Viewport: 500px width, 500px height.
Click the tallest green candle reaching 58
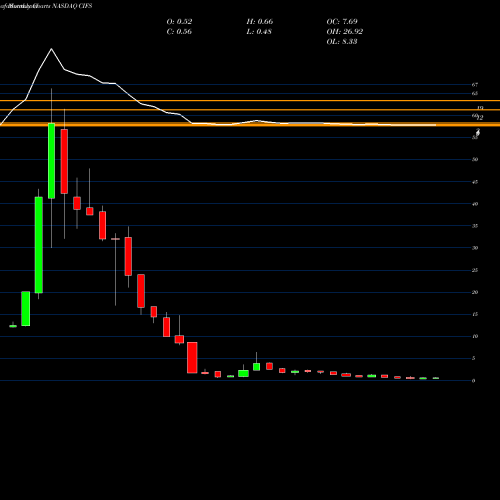(51, 161)
